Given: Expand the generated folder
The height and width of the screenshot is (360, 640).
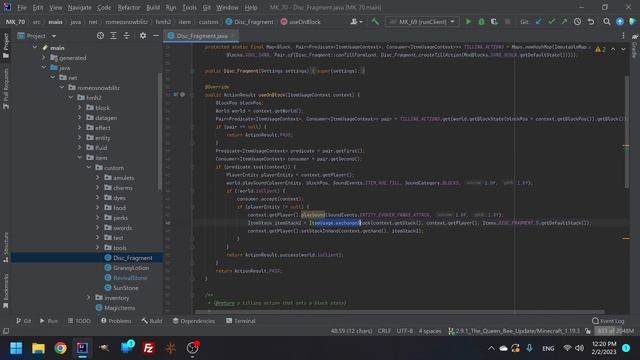Looking at the screenshot, I should [x=44, y=58].
